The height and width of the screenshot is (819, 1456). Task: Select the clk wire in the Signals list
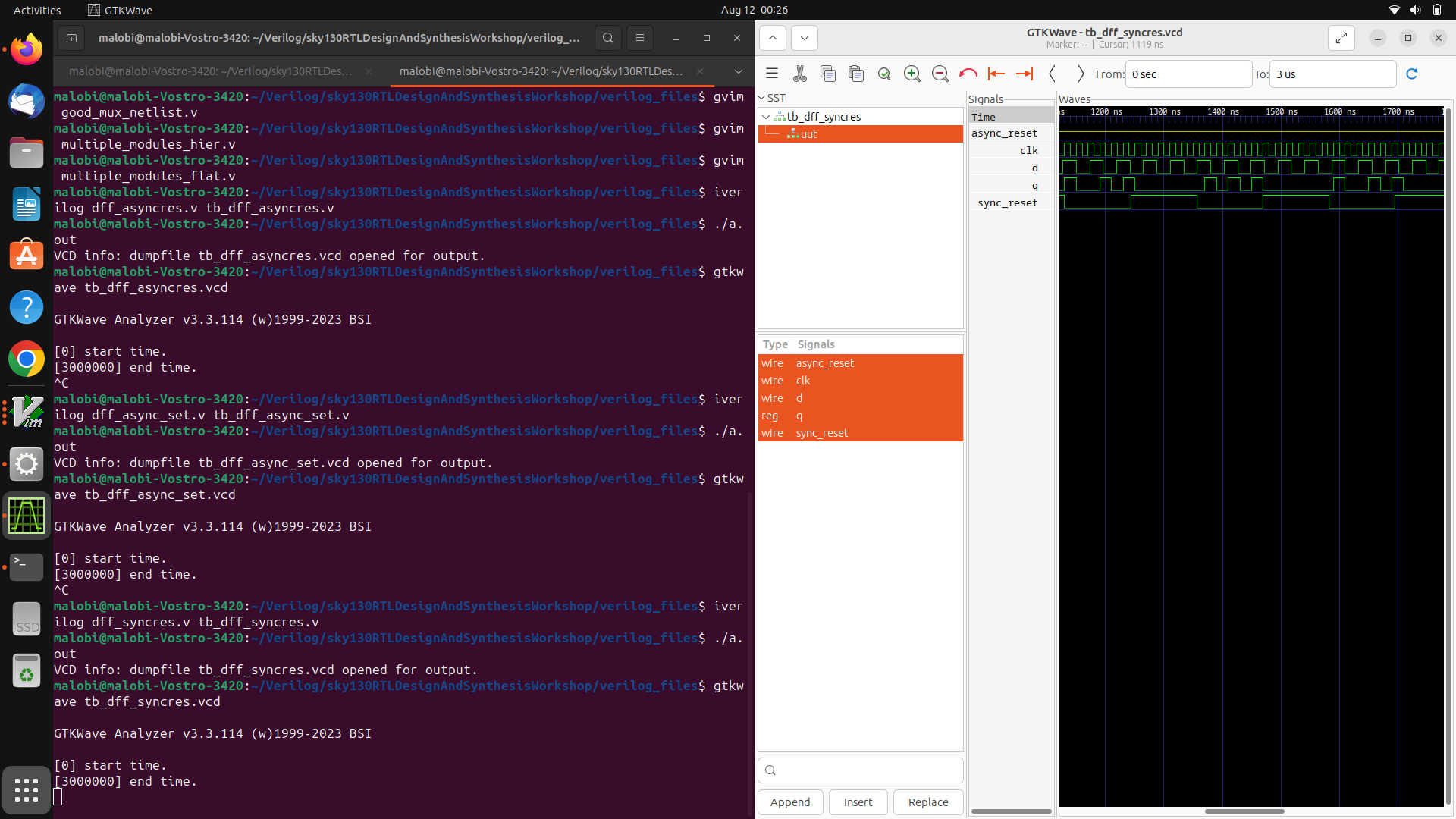pyautogui.click(x=804, y=381)
